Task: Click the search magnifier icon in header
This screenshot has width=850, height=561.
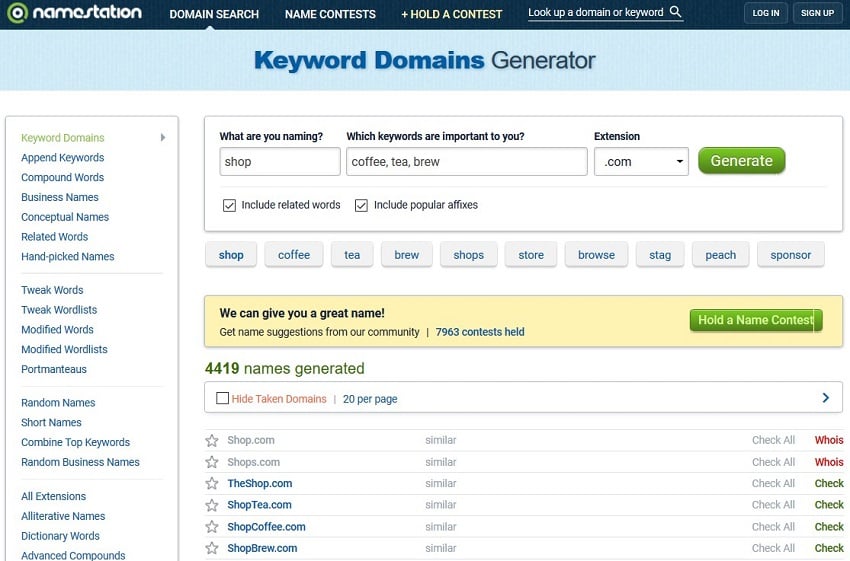Action: click(676, 13)
